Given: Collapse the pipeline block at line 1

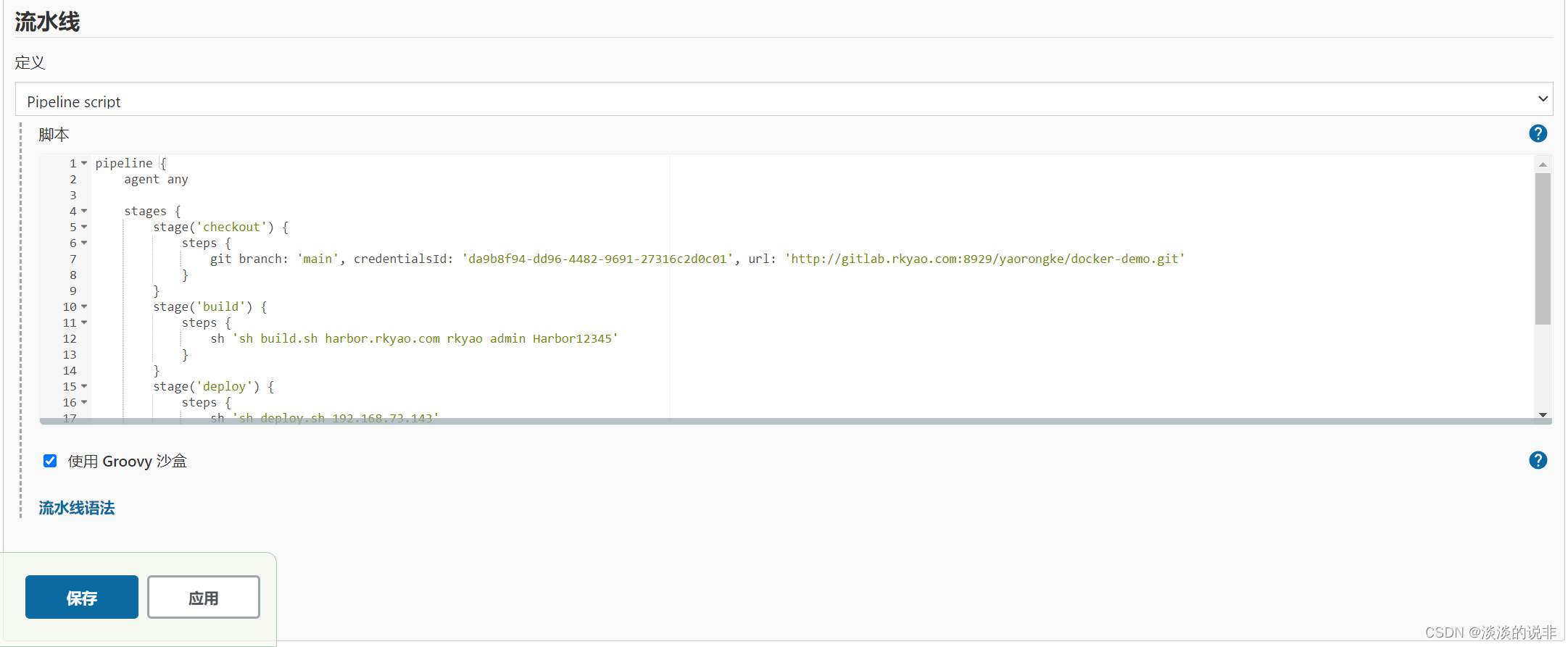Looking at the screenshot, I should click(84, 163).
